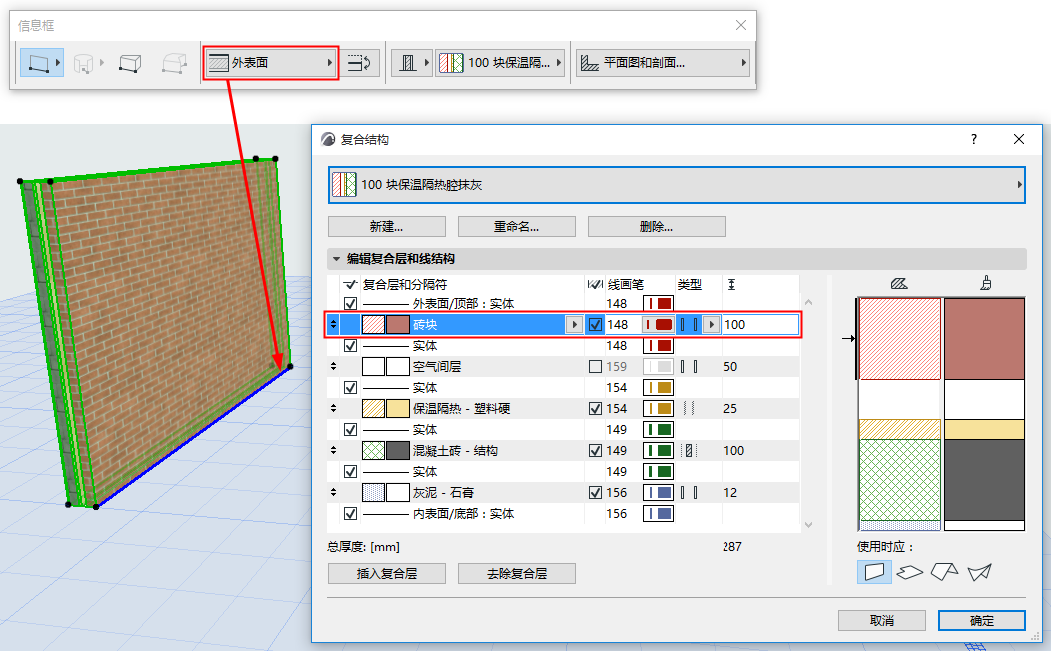The image size is (1051, 651).
Task: Click the 去除复合层 button
Action: point(517,573)
